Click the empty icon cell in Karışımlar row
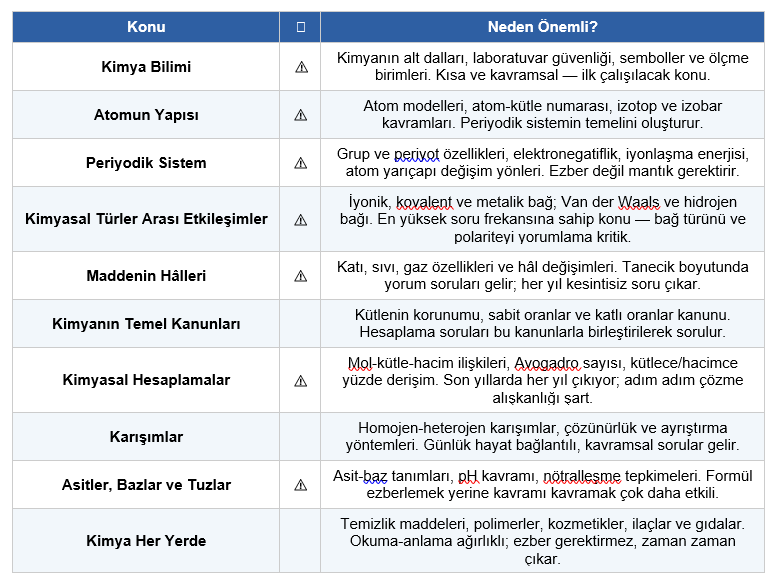The width and height of the screenshot is (775, 579). click(301, 437)
